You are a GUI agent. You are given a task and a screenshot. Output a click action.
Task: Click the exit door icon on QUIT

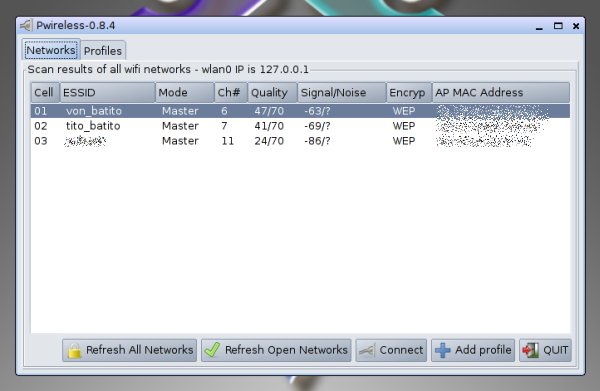pos(531,350)
